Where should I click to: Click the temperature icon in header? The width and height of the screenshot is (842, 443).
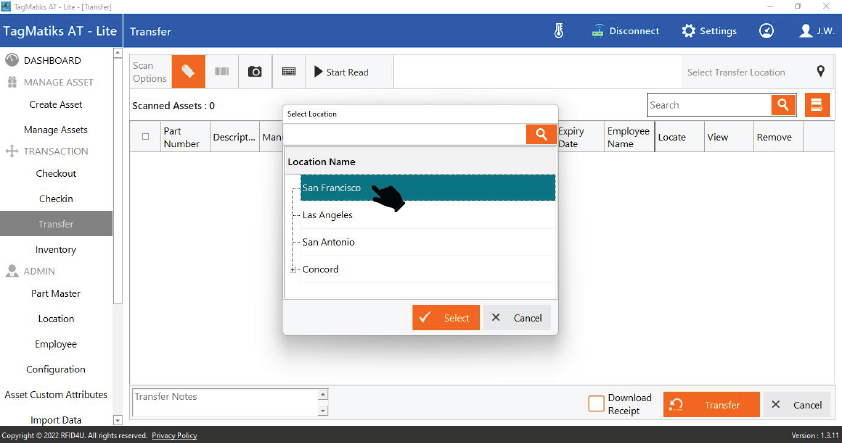pyautogui.click(x=560, y=31)
